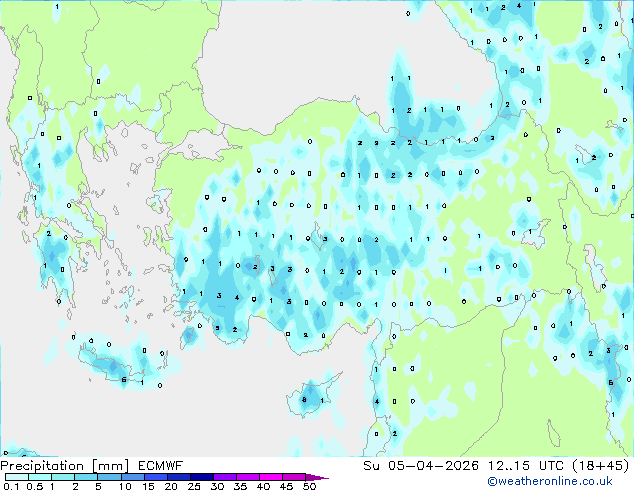Click the '35' legend scale label
Screen dimensions: 634x490
click(x=240, y=486)
